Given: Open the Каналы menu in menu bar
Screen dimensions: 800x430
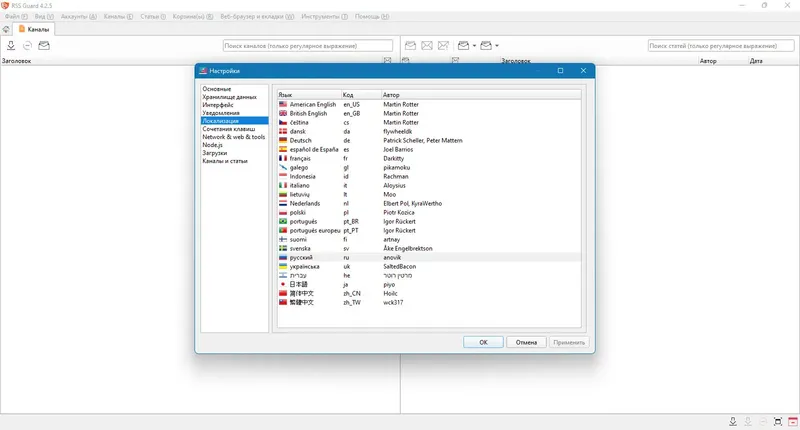Looking at the screenshot, I should pos(118,16).
